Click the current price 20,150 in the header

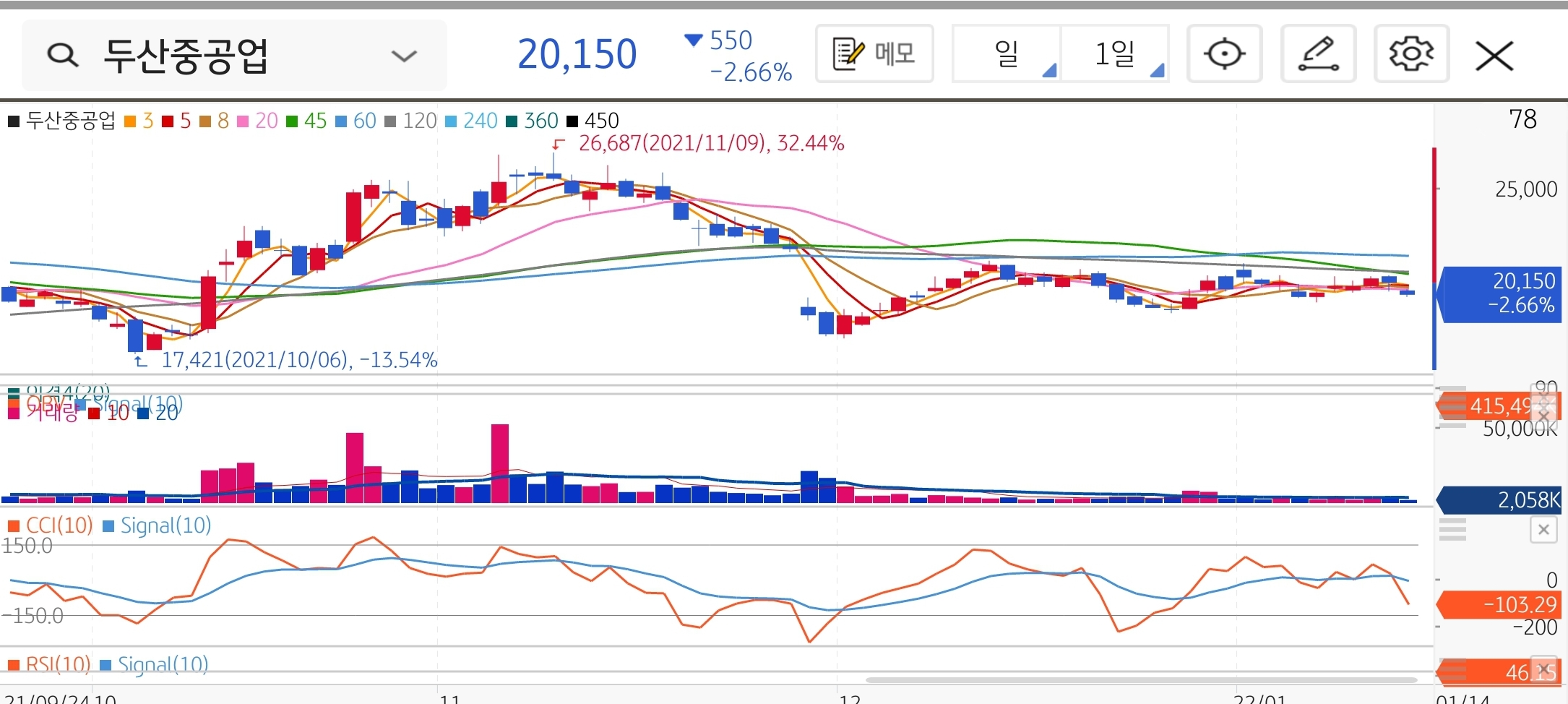coord(577,54)
